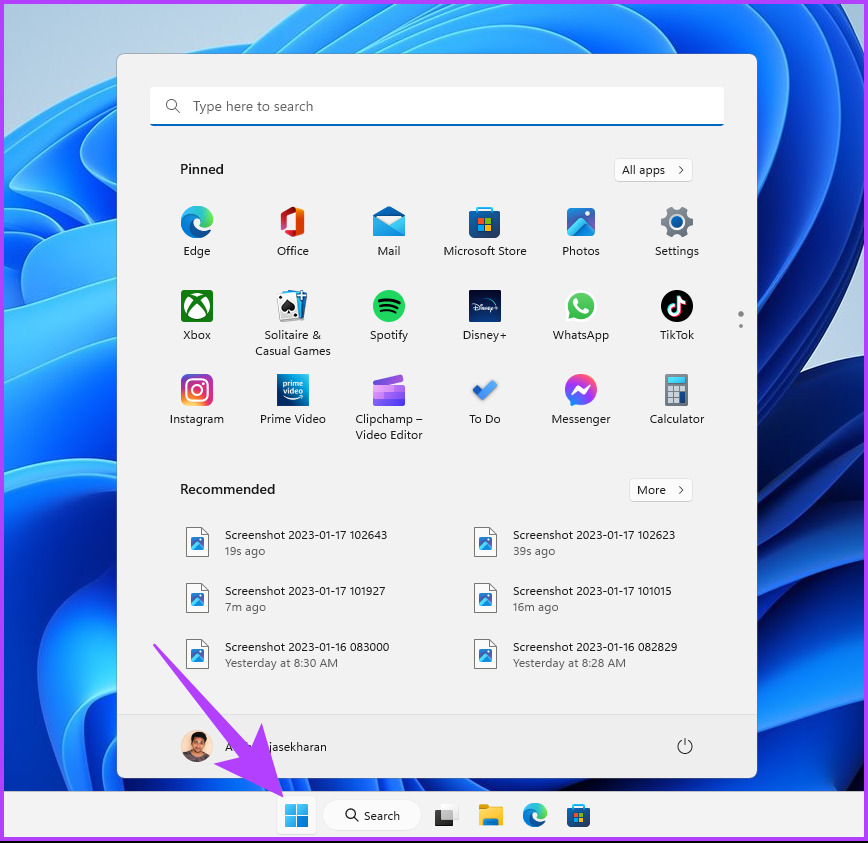The image size is (868, 843).
Task: Open Windows Settings from pinned apps
Action: 676,223
